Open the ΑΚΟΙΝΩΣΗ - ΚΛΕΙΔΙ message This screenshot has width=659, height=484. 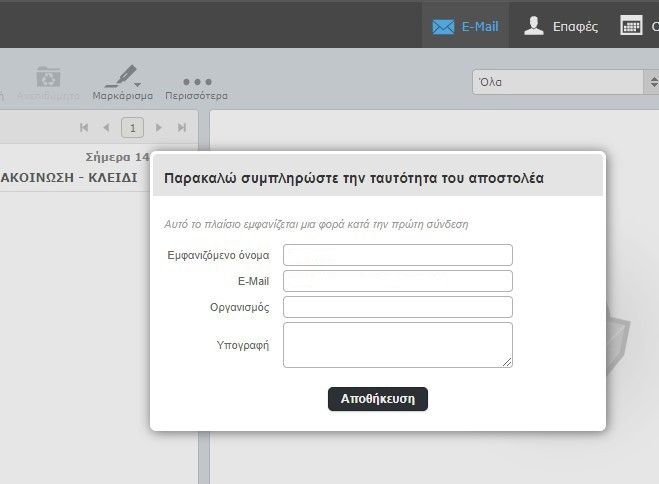coord(70,177)
